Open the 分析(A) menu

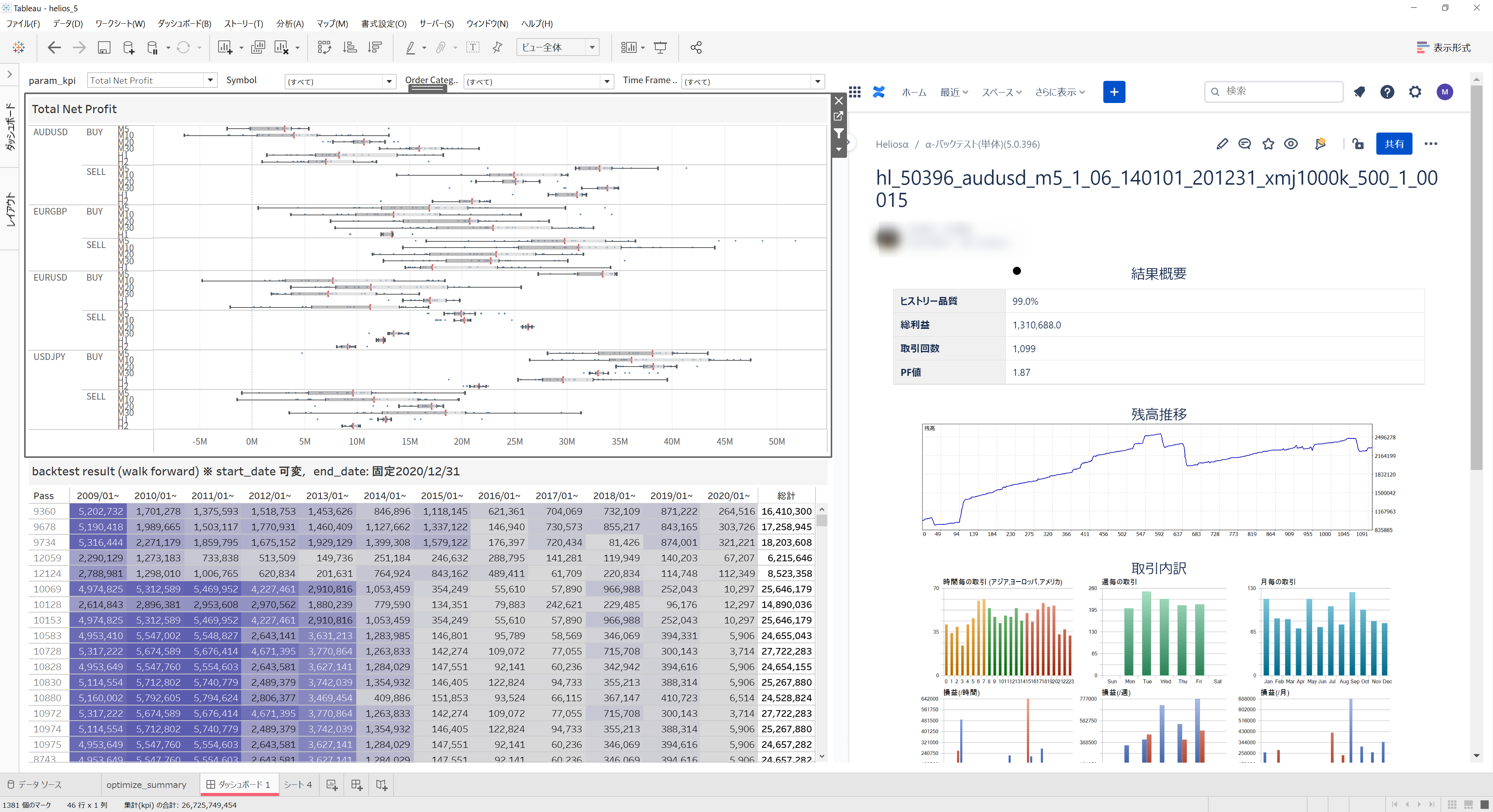[290, 24]
